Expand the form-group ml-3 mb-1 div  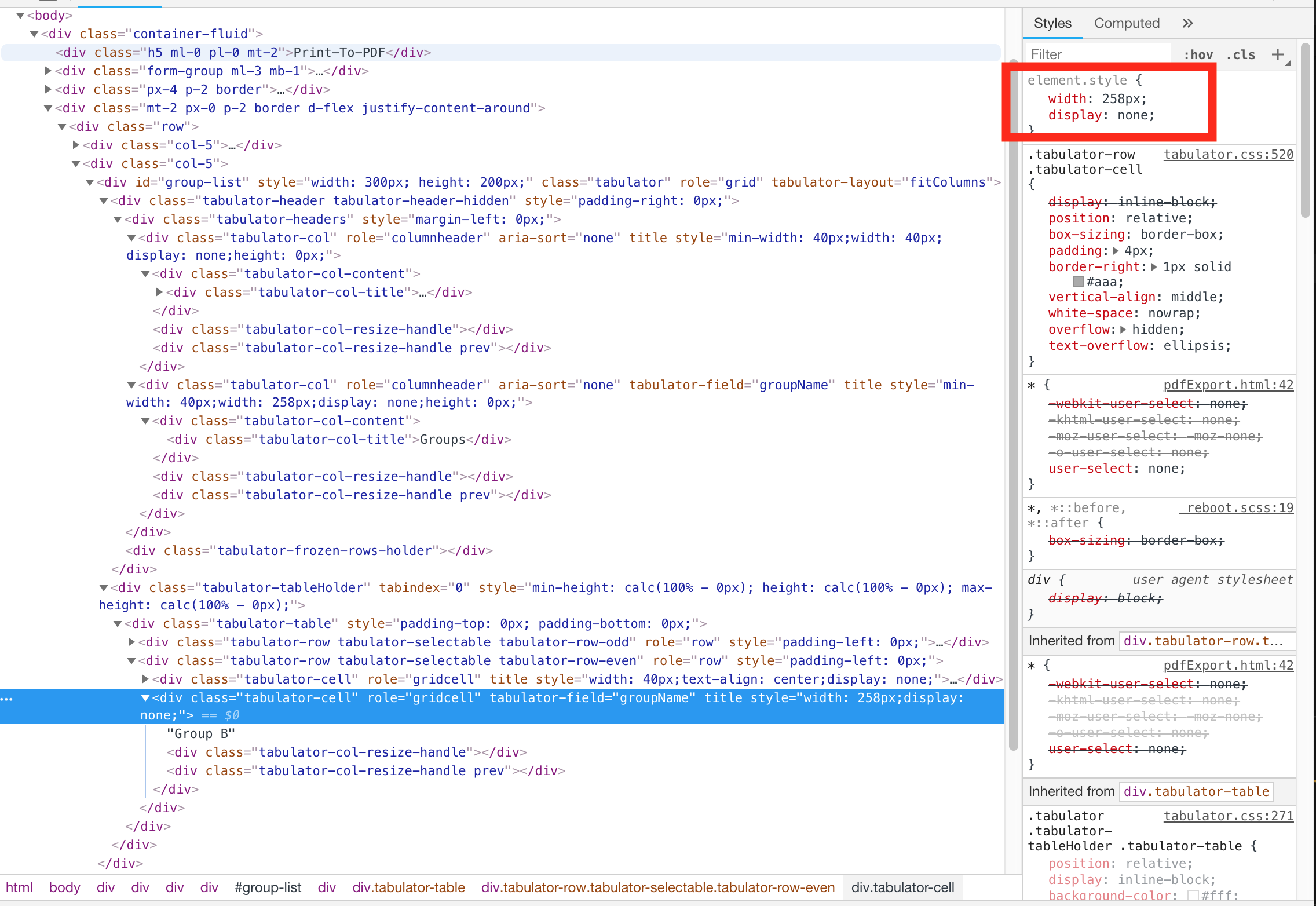49,71
